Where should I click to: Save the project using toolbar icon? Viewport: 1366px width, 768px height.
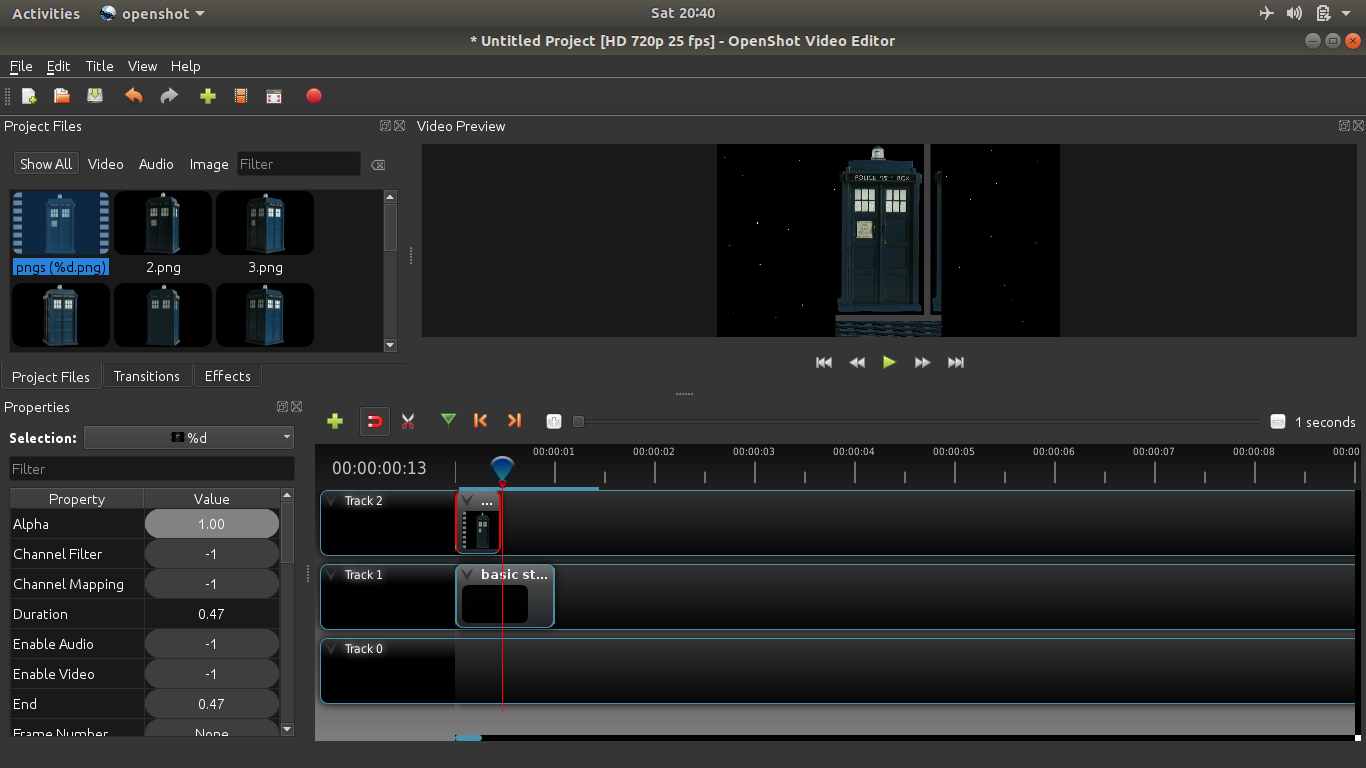[x=95, y=96]
